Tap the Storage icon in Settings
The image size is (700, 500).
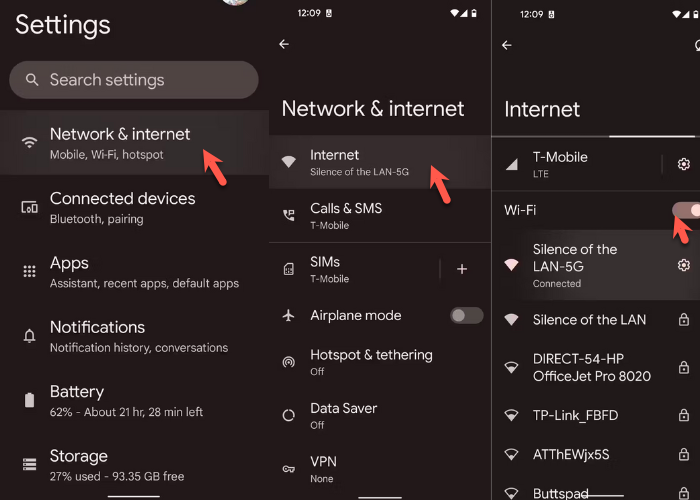point(29,464)
